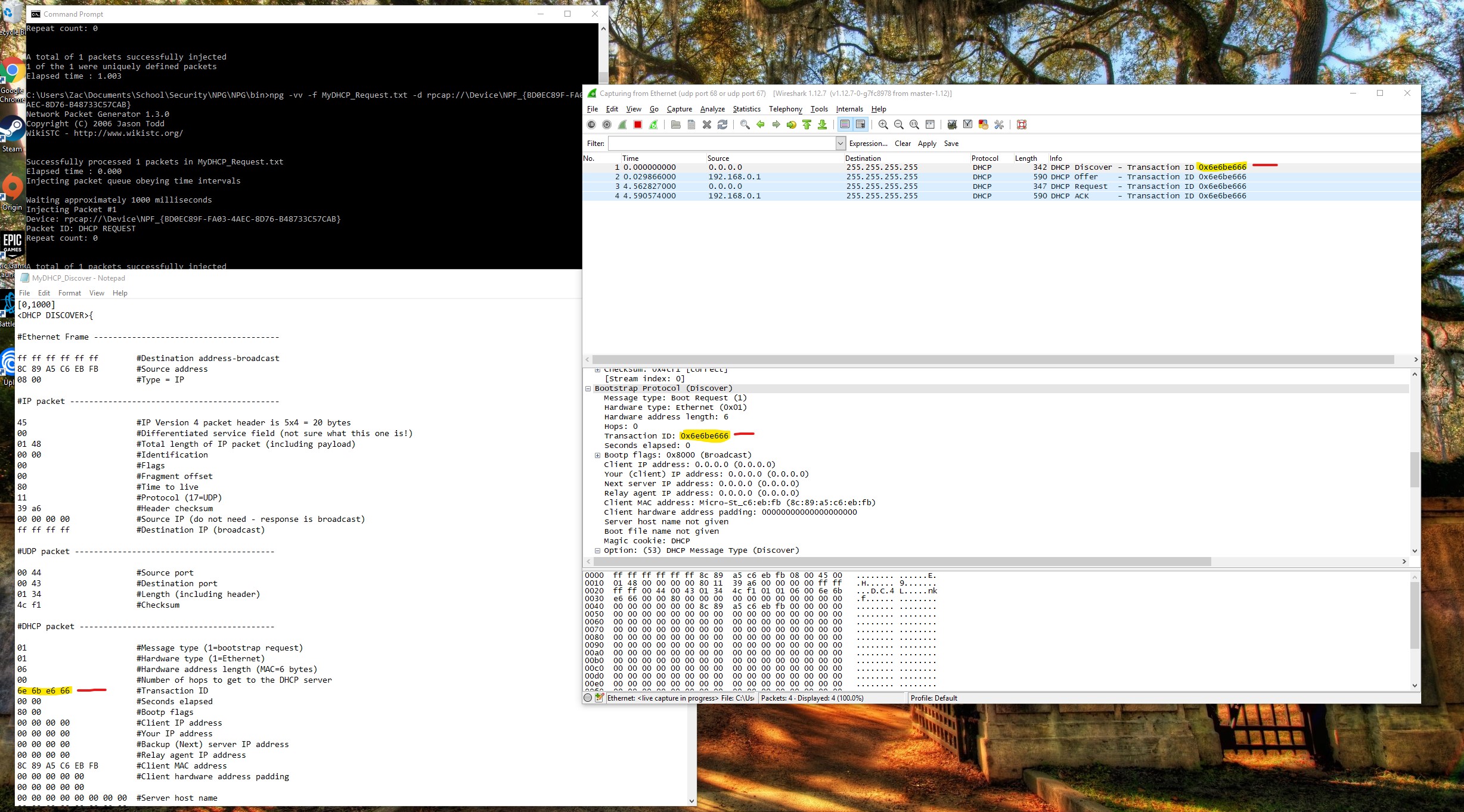1464x812 pixels.
Task: Close the capture file (X icon)
Action: (x=707, y=125)
